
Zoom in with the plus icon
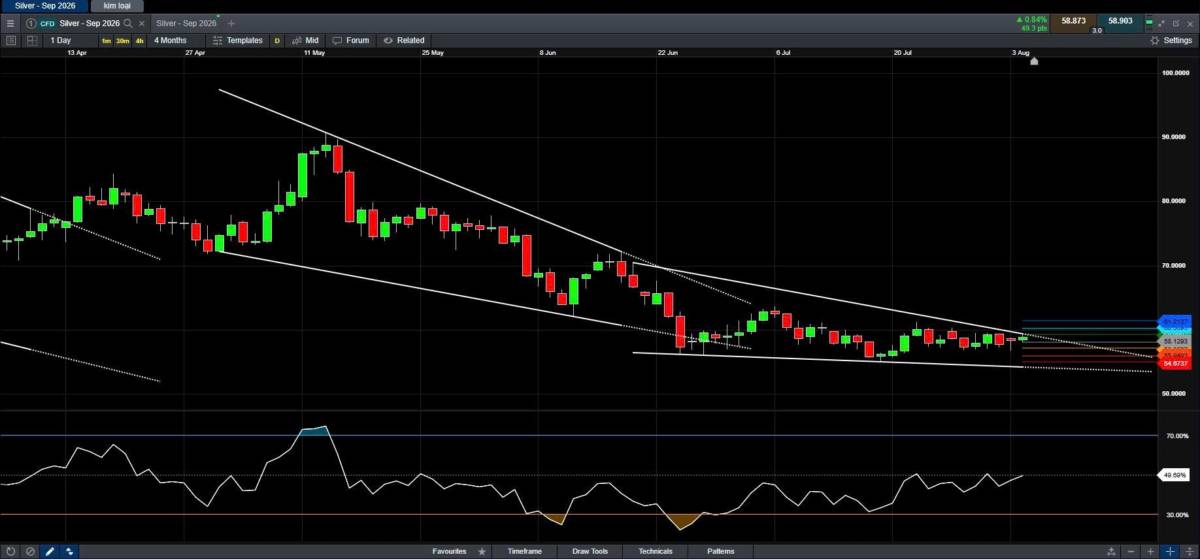[1150, 551]
